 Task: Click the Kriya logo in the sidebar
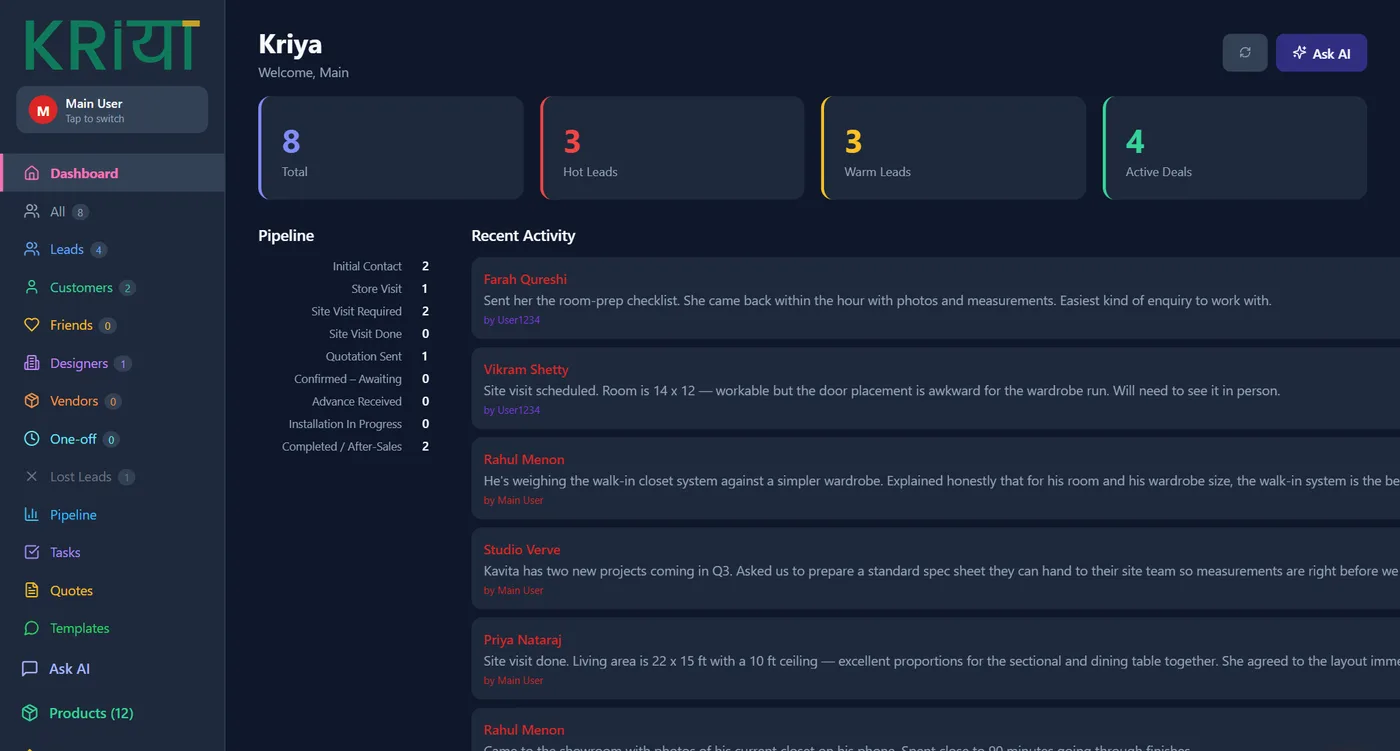coord(112,45)
